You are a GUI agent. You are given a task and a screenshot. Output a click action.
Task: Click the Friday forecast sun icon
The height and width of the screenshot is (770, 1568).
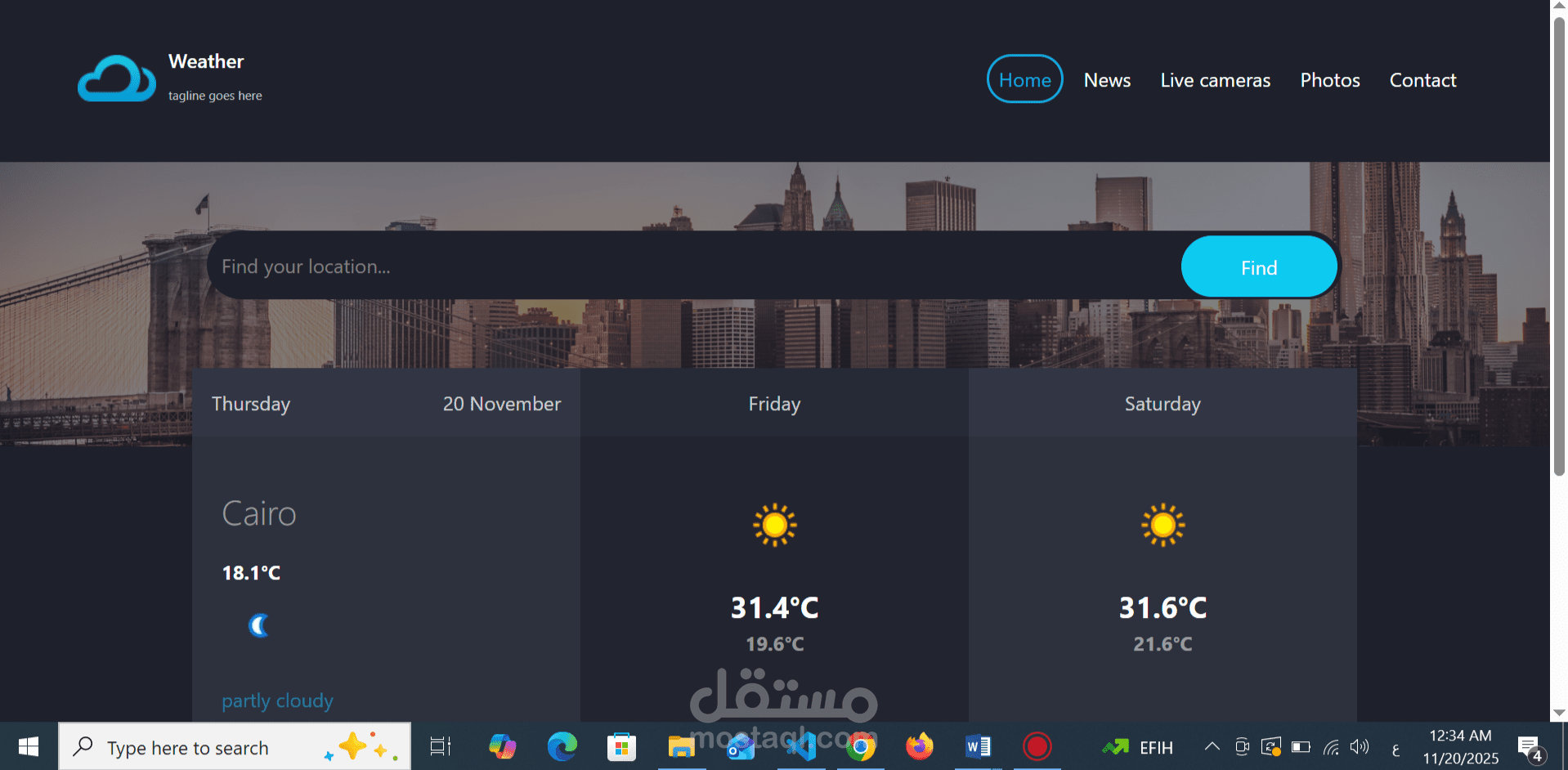click(x=774, y=525)
